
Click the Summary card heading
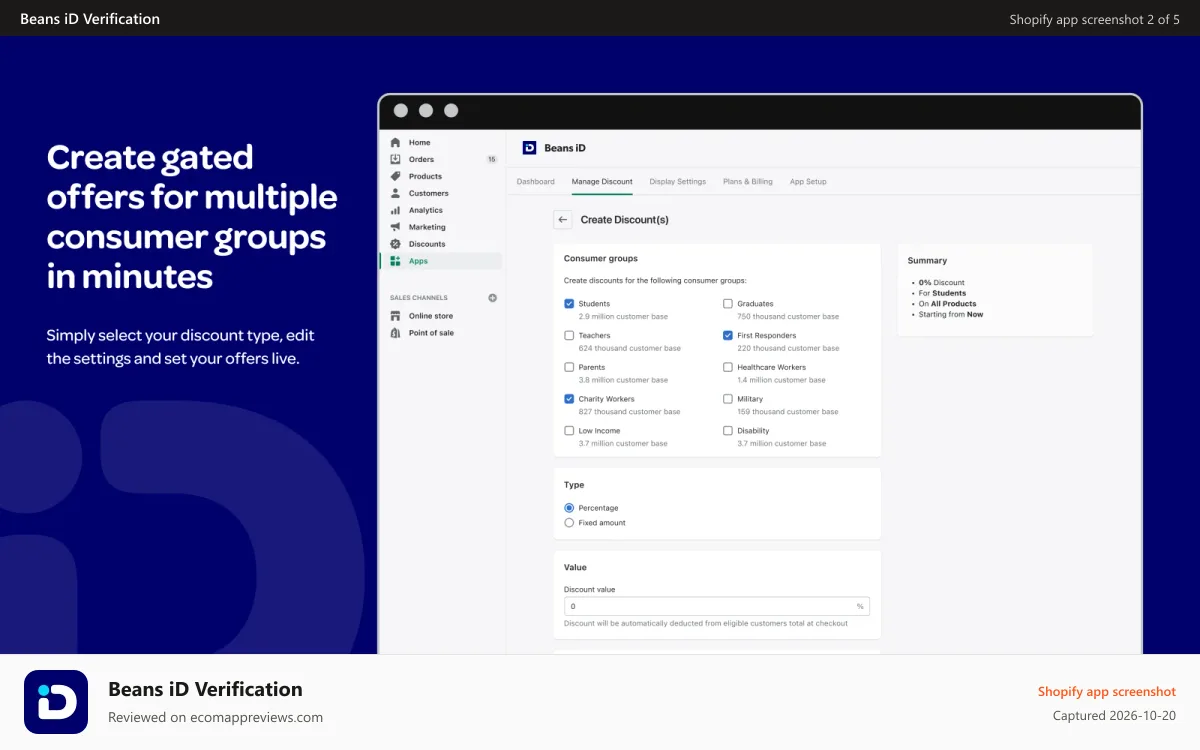[927, 261]
